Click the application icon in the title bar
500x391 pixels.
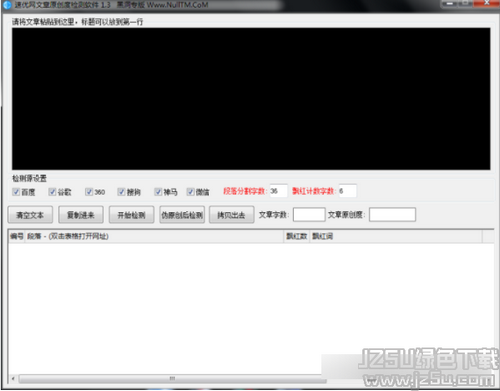click(x=7, y=5)
